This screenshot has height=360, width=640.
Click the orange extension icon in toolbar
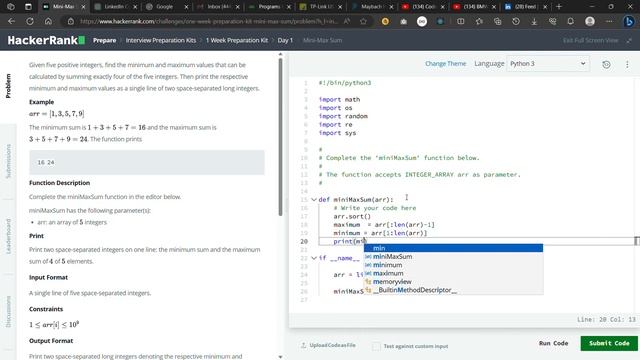click(x=385, y=21)
